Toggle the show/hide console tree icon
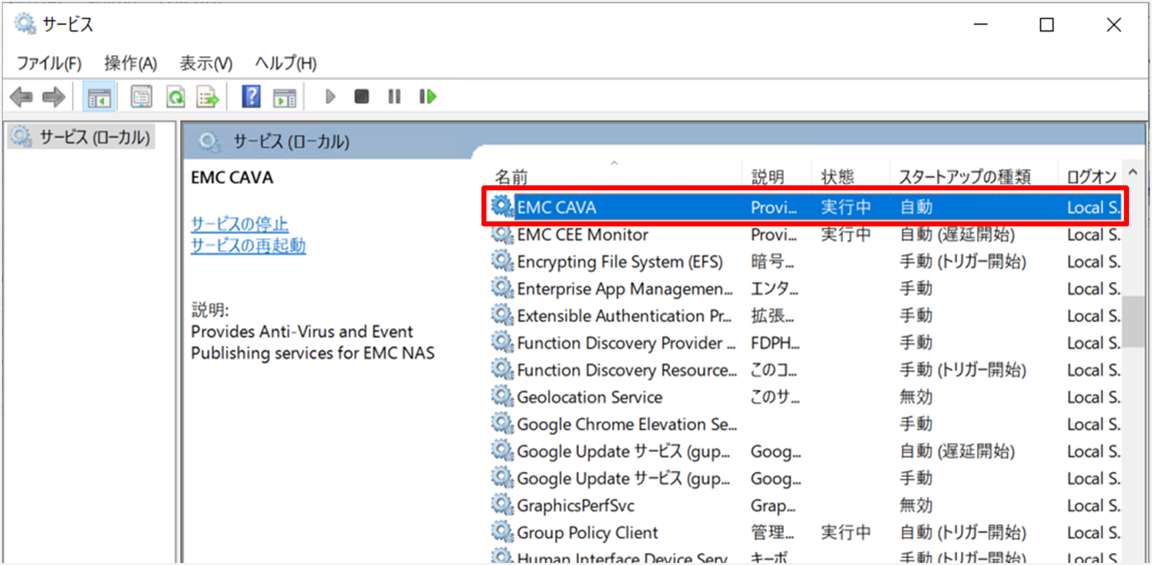 [98, 96]
